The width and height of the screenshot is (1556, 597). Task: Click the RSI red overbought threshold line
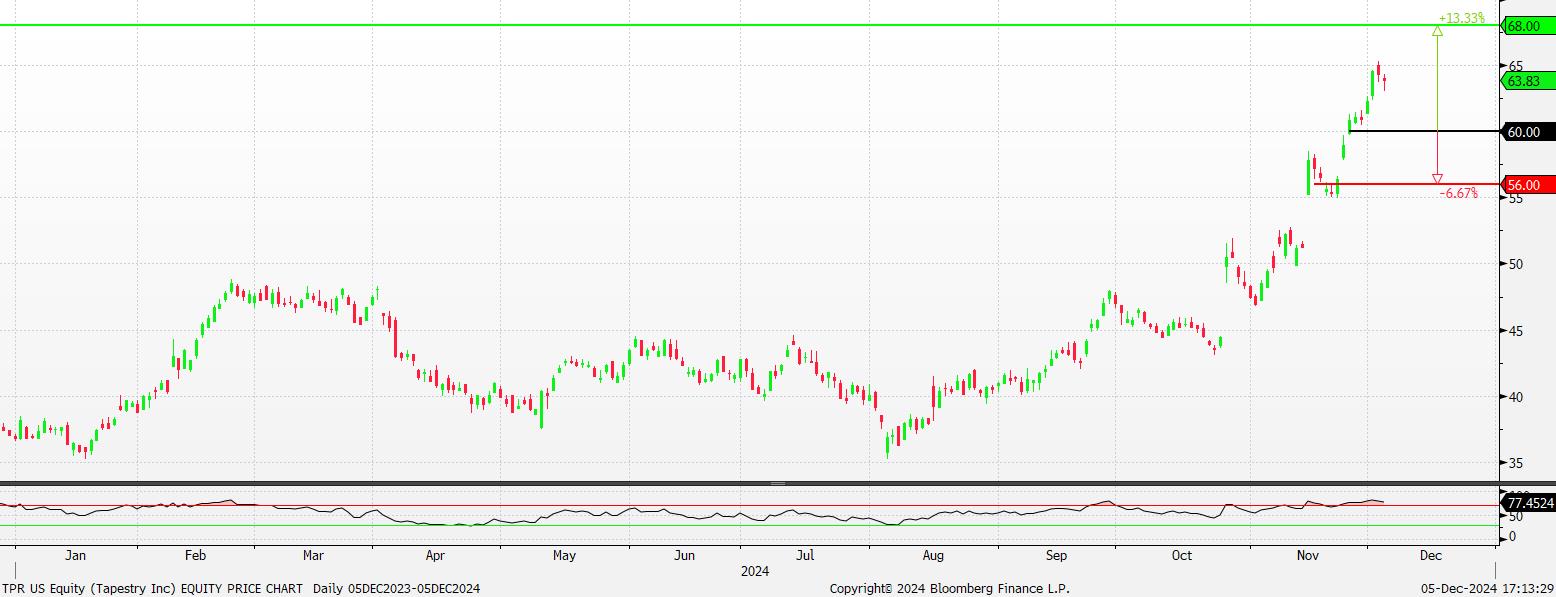point(750,505)
